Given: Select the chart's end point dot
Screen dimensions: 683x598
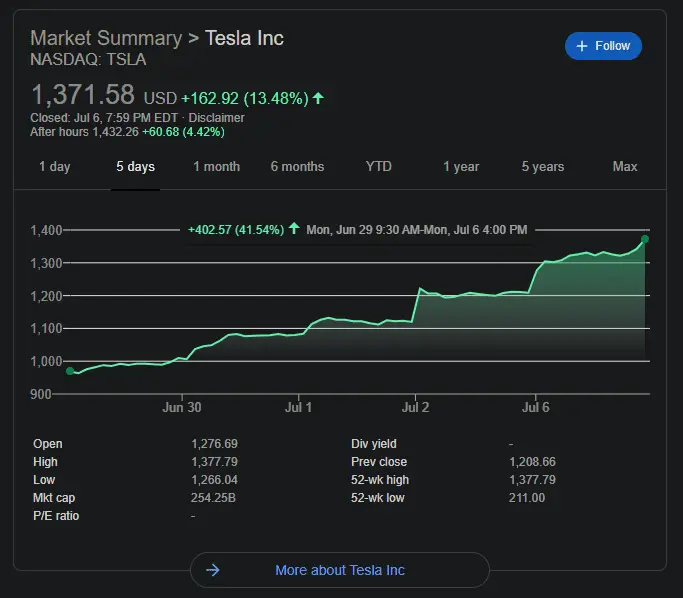Looking at the screenshot, I should [645, 239].
